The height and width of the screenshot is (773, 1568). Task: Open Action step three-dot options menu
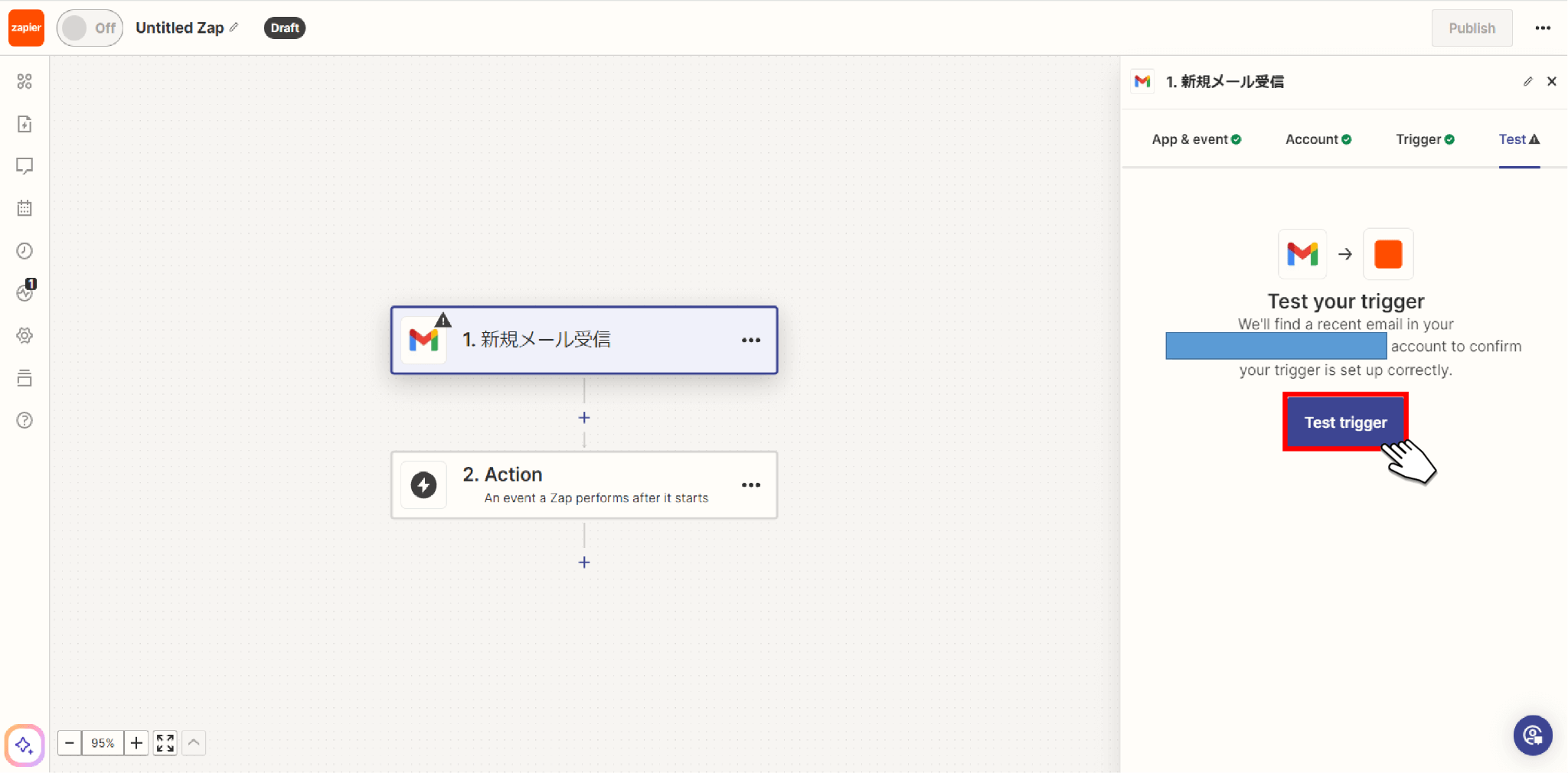751,485
